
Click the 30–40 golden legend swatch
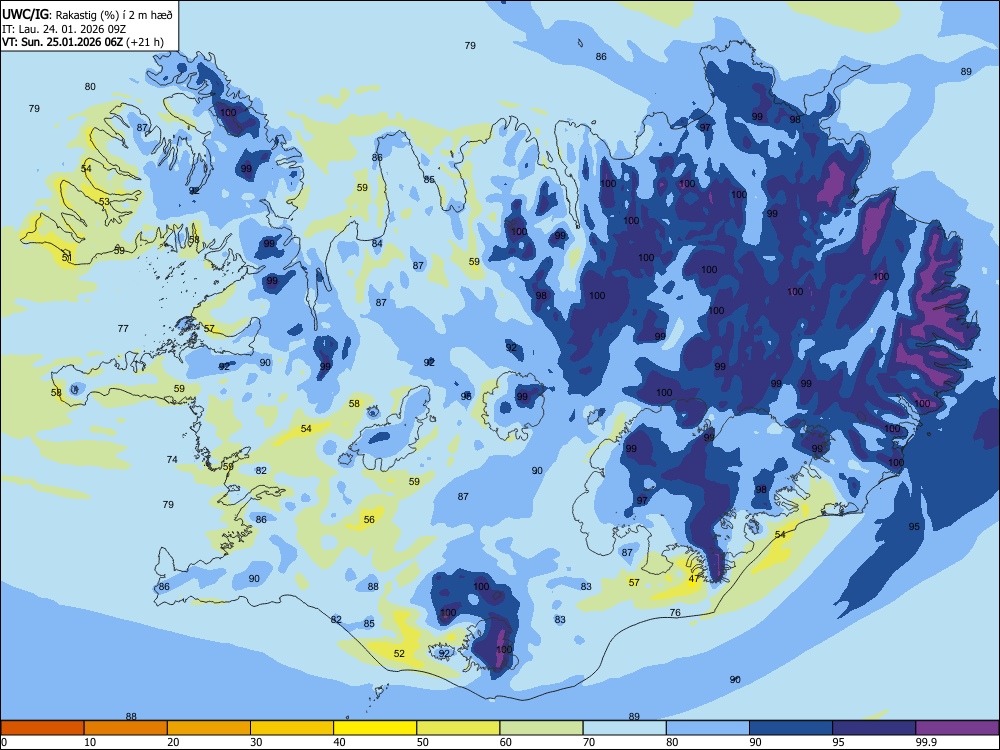292,728
